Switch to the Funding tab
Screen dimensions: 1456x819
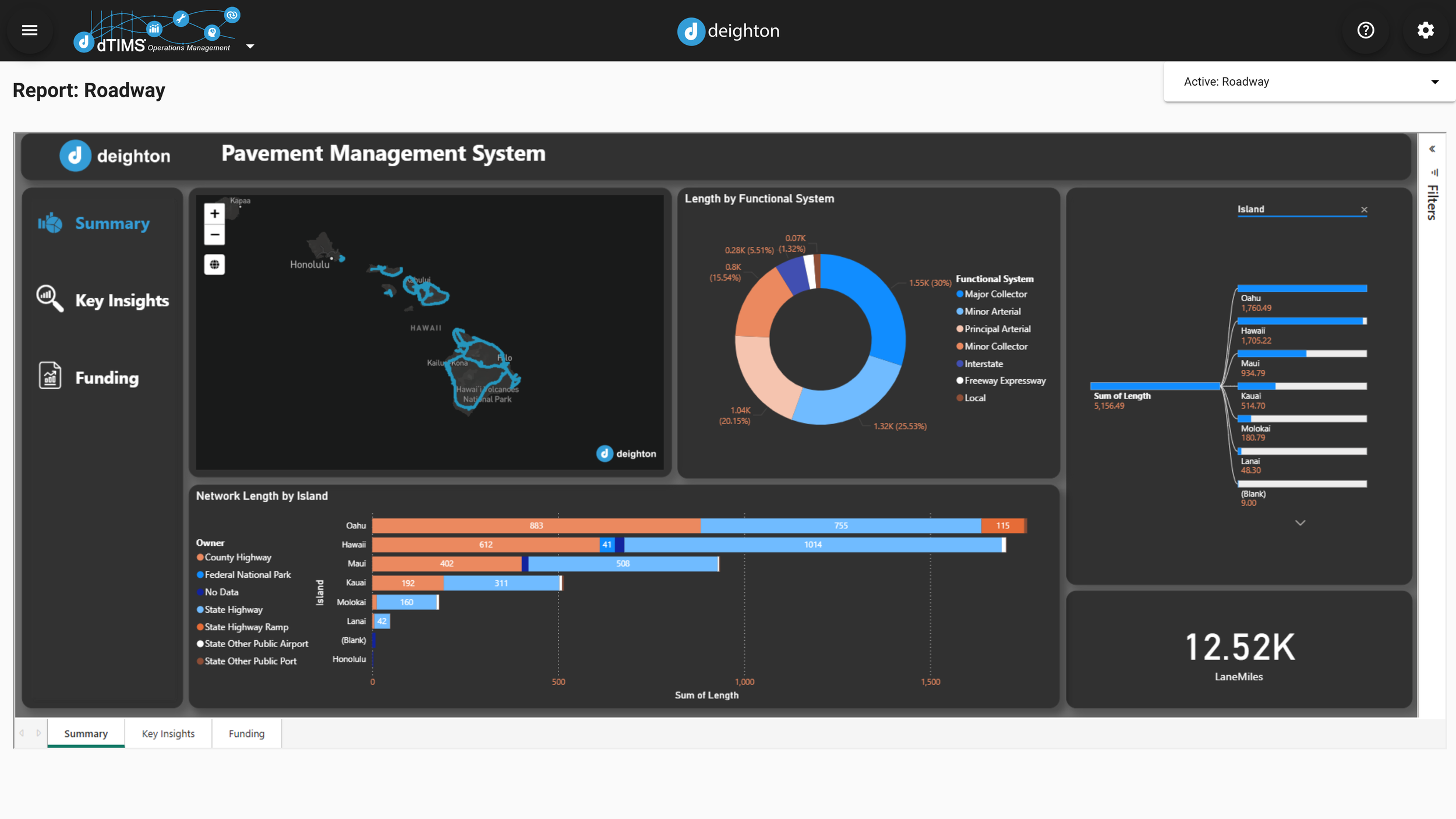[246, 733]
